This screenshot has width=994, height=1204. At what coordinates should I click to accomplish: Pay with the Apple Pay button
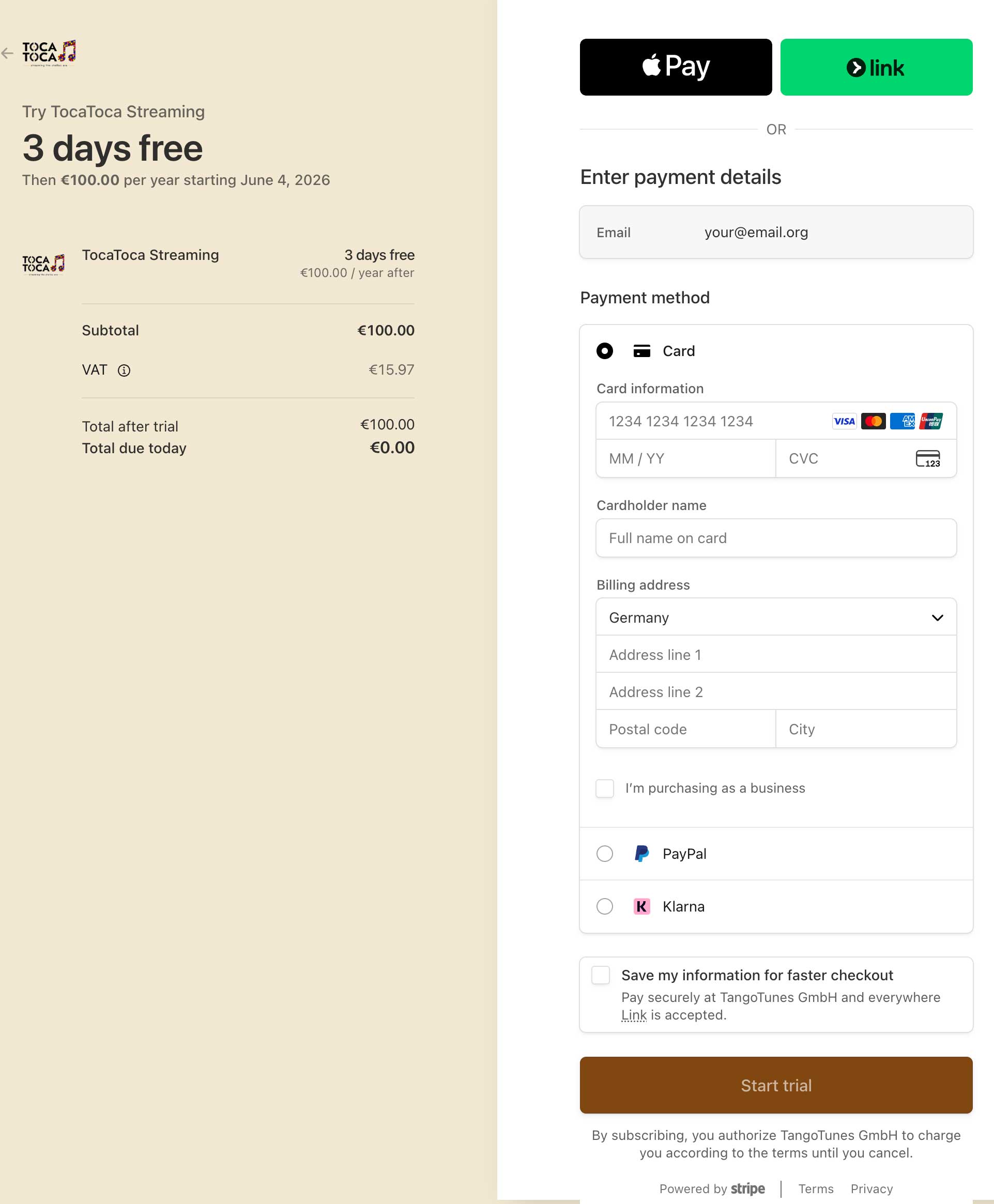pyautogui.click(x=676, y=67)
